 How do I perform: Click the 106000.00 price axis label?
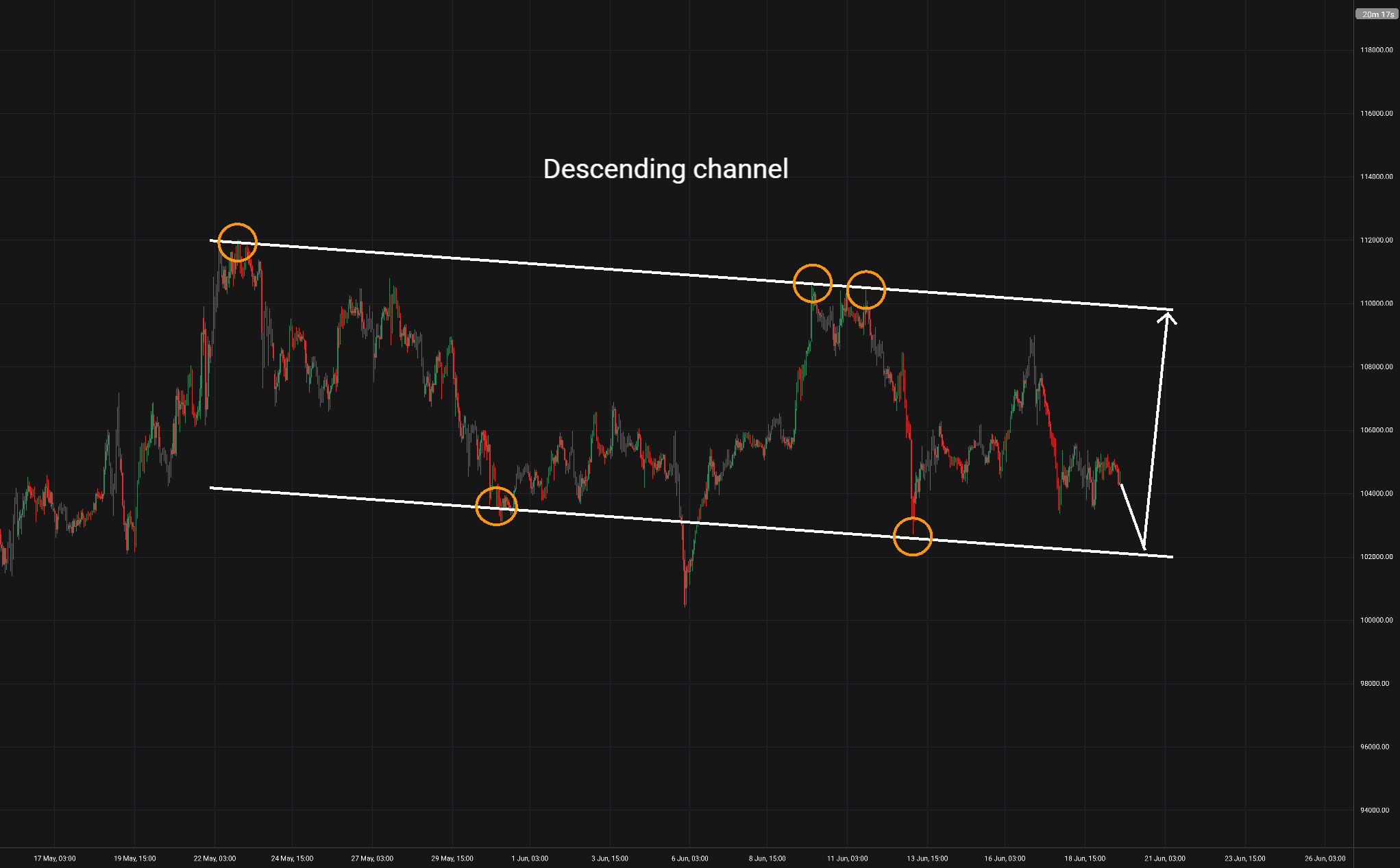tap(1376, 430)
